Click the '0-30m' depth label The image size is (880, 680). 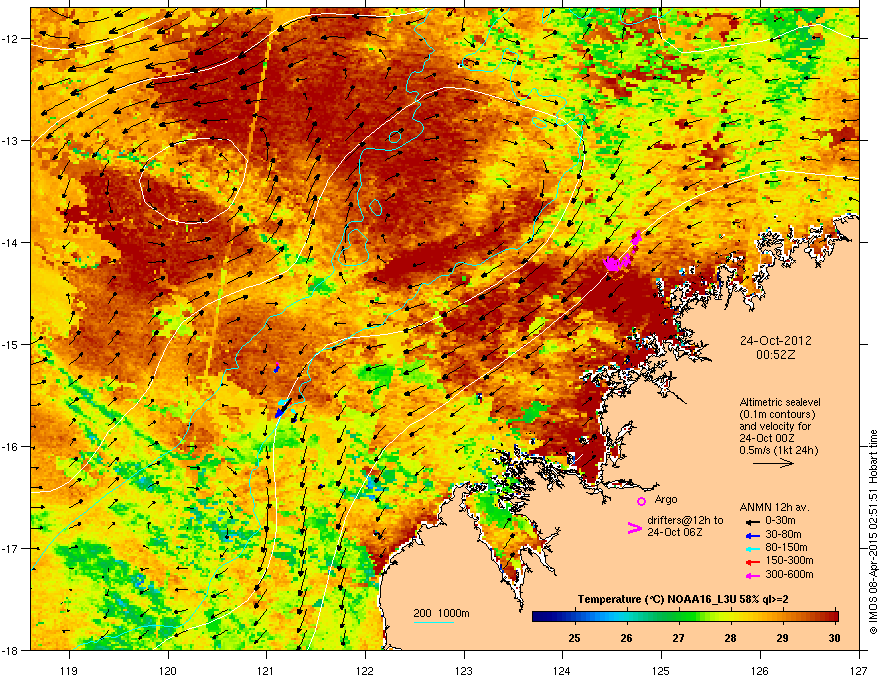click(780, 521)
